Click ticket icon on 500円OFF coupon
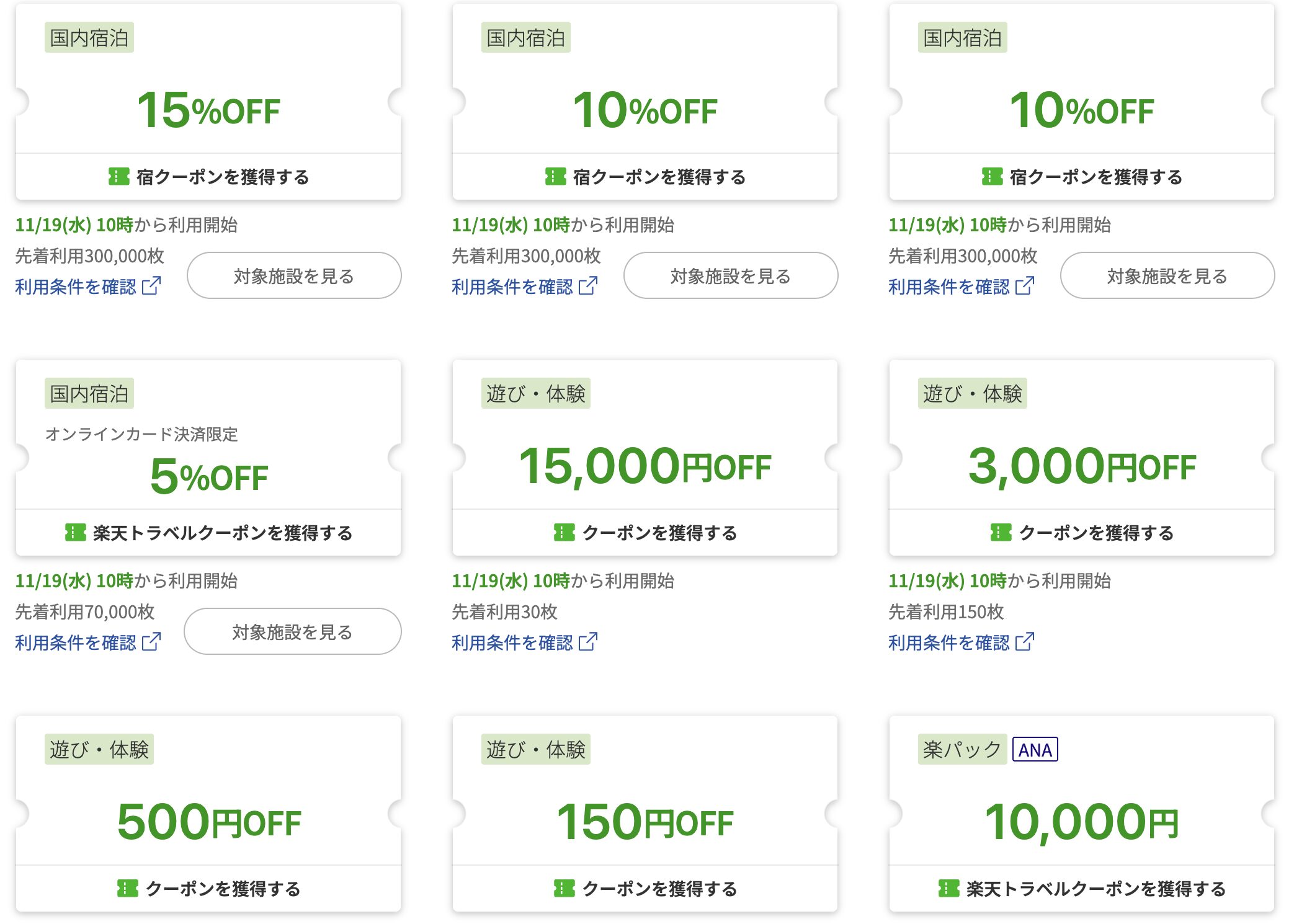 (127, 889)
